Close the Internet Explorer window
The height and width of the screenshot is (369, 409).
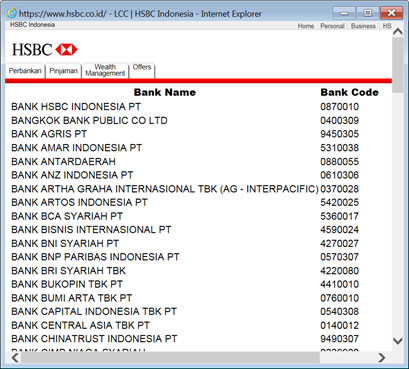[x=391, y=13]
